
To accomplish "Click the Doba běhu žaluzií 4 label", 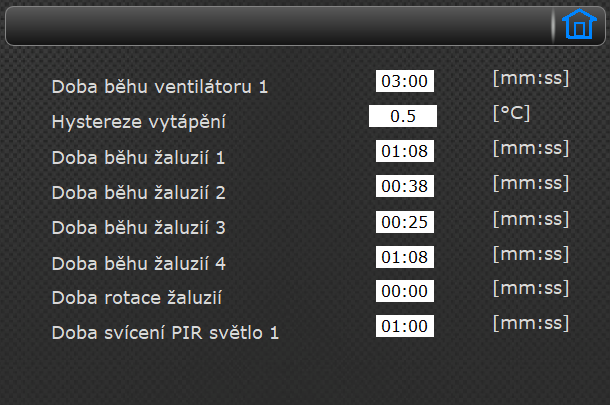I will (138, 263).
